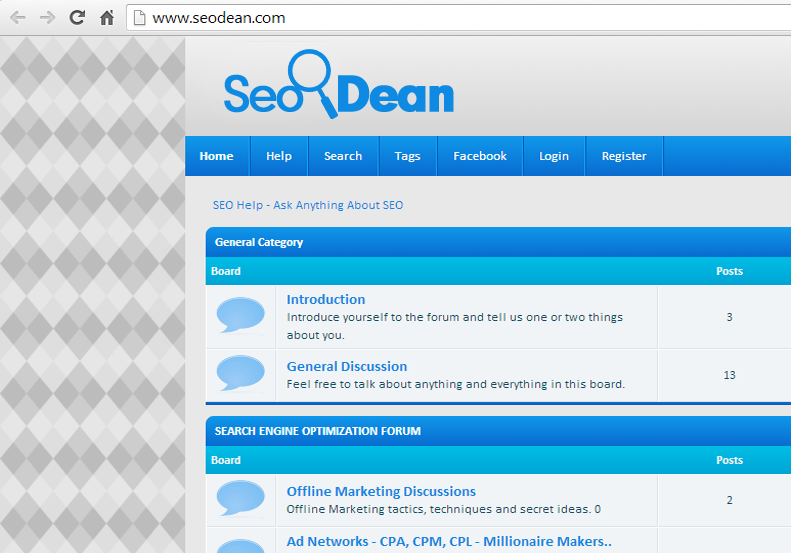Click the Ad Networks board speech bubble icon

(241, 546)
